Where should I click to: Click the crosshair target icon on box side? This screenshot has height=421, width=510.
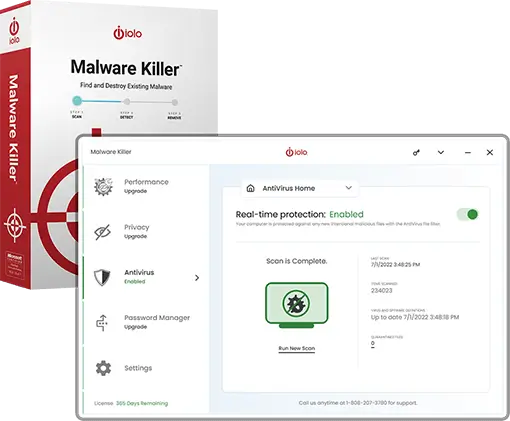click(x=15, y=225)
